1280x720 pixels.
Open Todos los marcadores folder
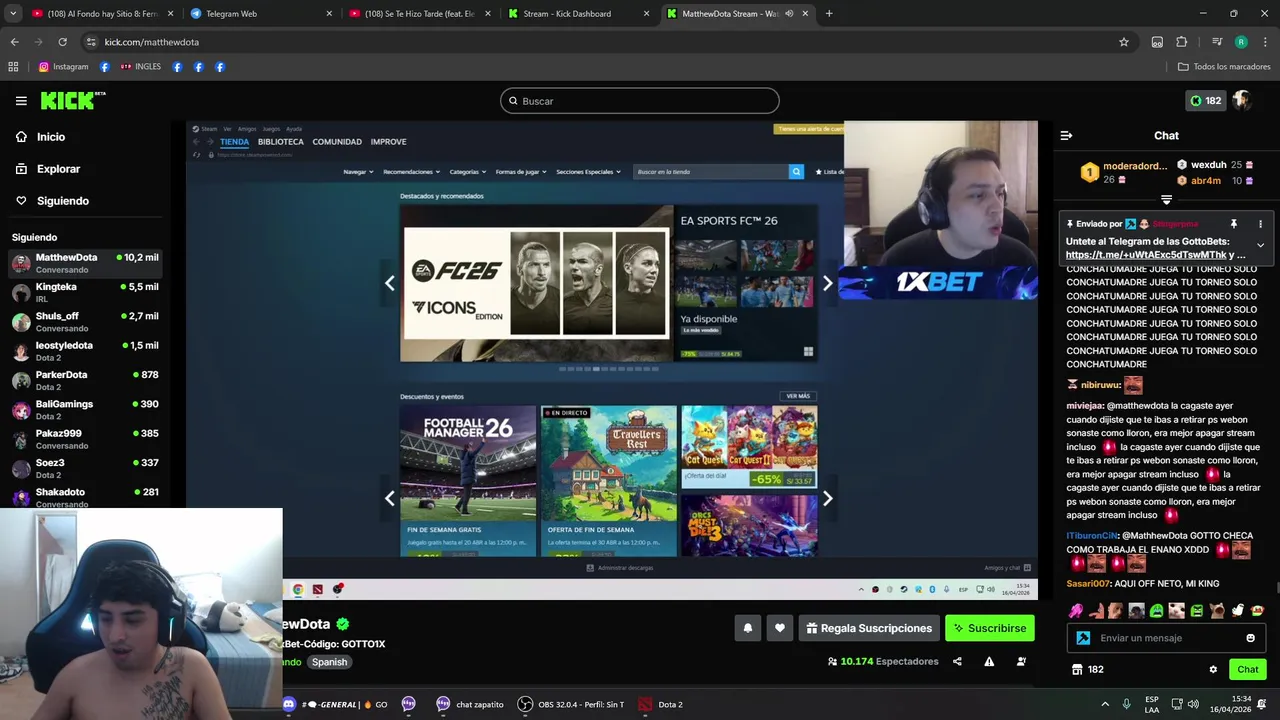point(1224,67)
